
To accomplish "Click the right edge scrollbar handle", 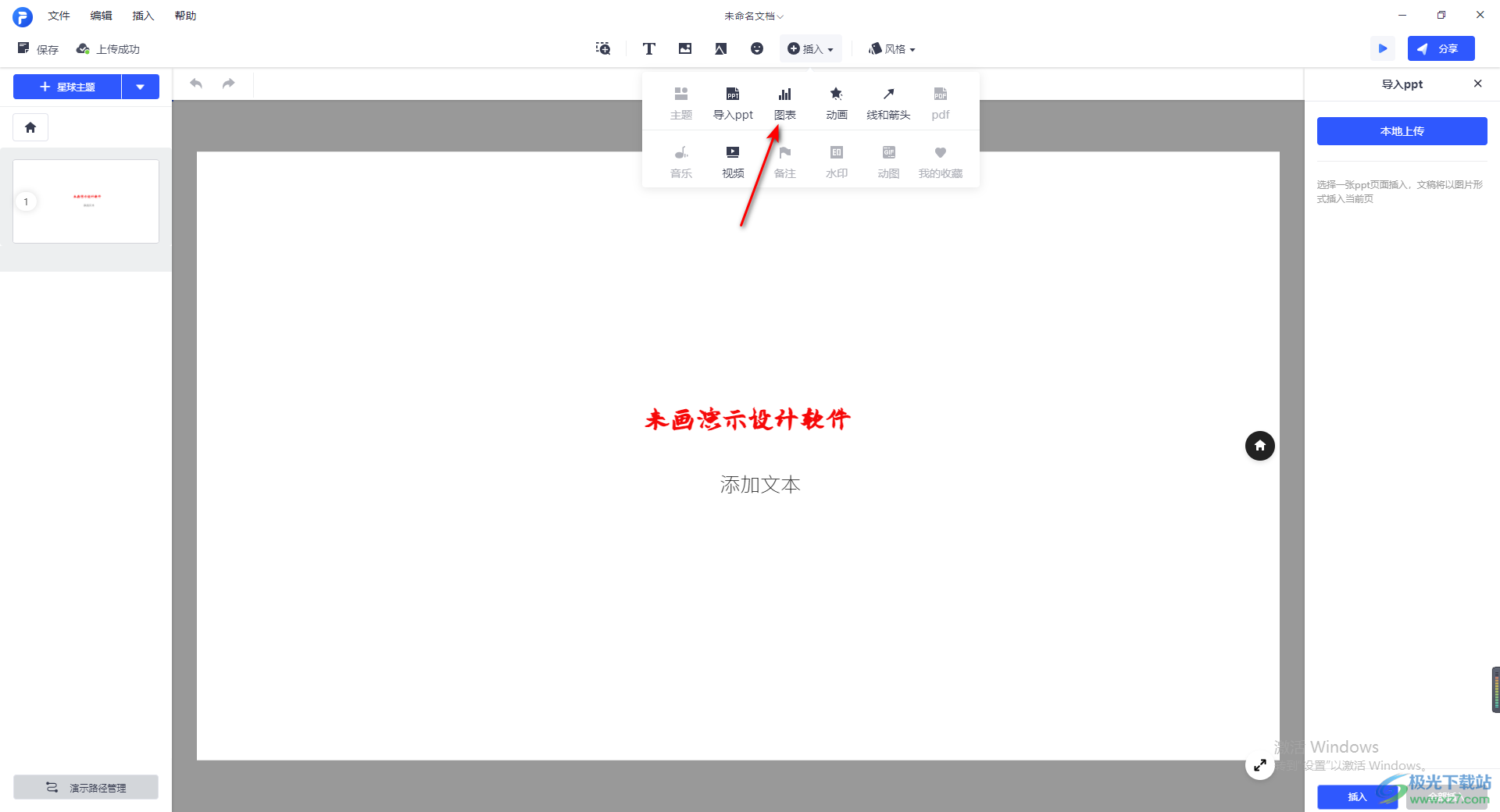I will tap(1495, 689).
